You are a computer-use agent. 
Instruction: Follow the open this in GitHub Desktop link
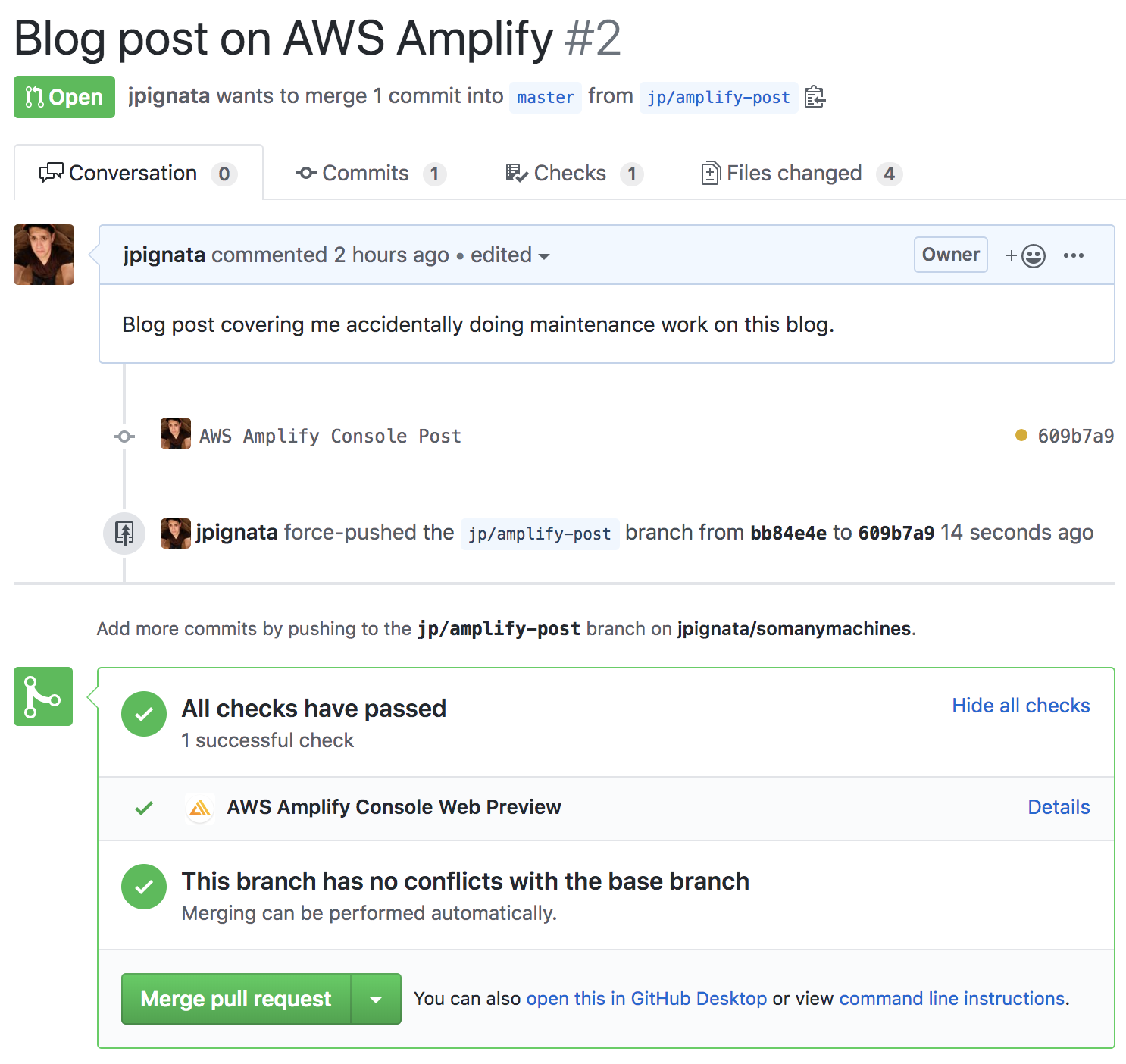point(646,999)
